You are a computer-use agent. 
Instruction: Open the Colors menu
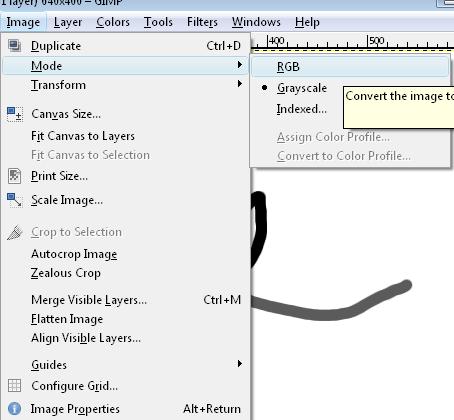click(x=113, y=22)
